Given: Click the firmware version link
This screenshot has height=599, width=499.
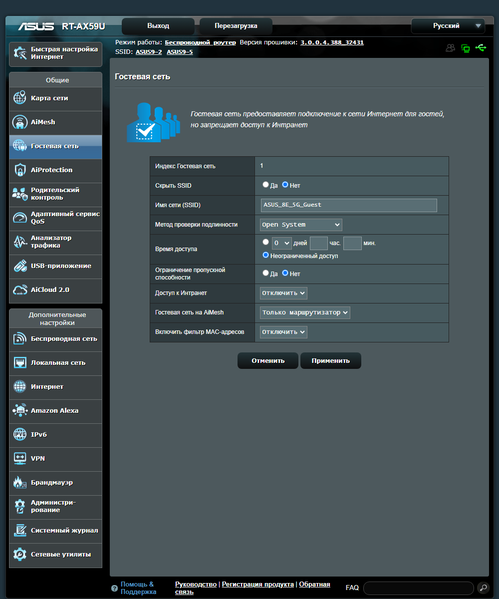Looking at the screenshot, I should (x=332, y=42).
